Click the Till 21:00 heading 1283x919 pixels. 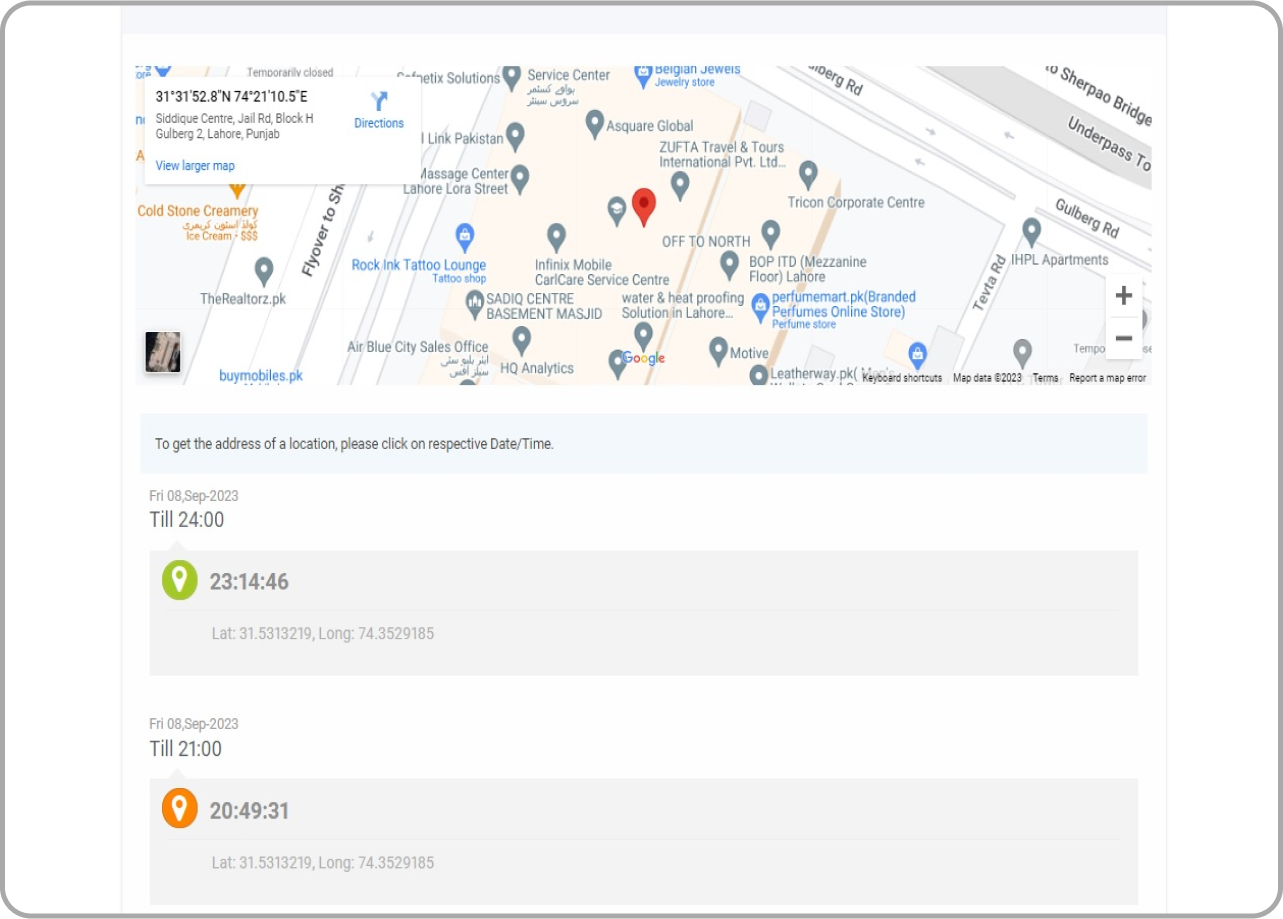pos(186,749)
